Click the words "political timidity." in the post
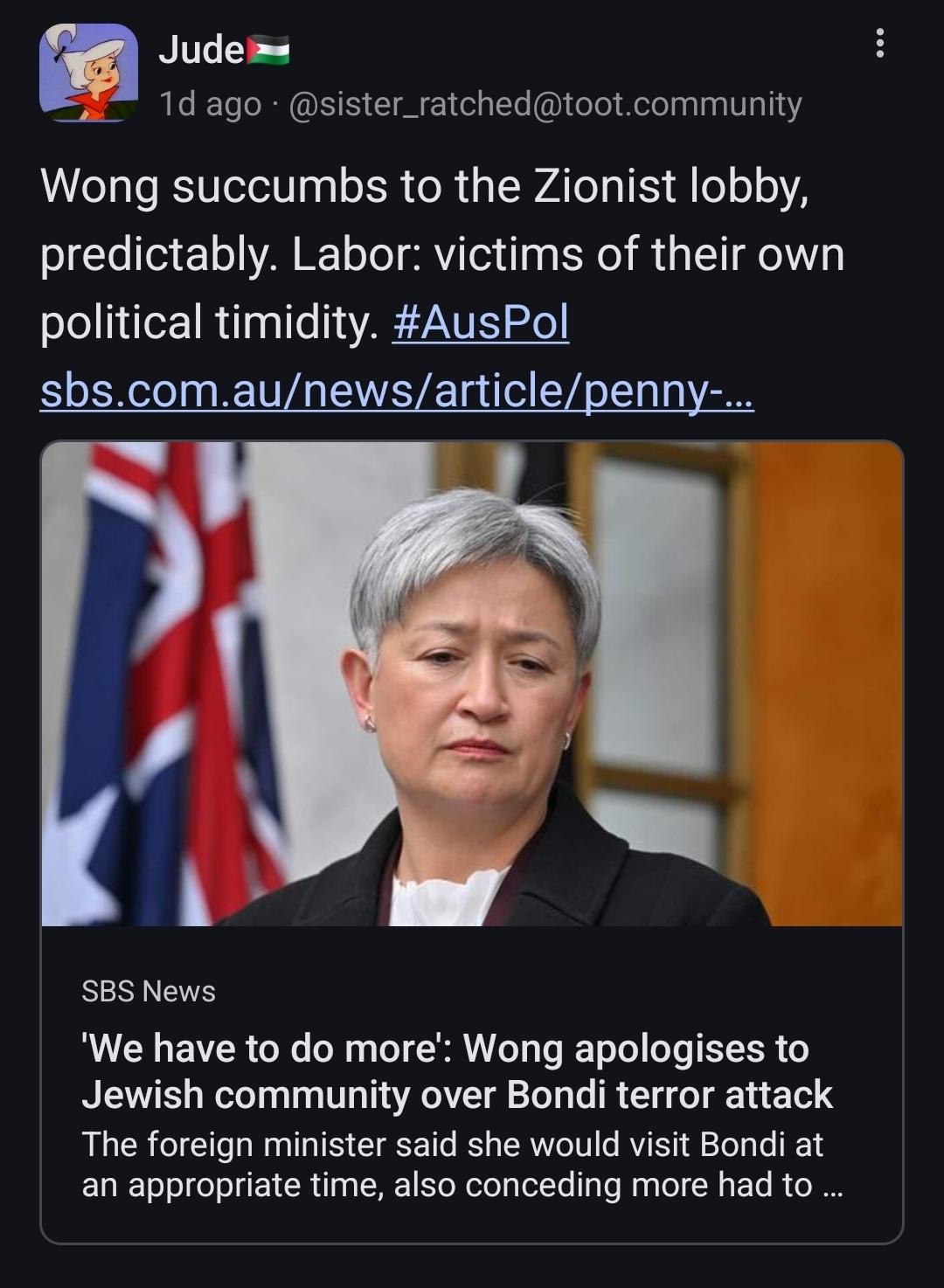The image size is (944, 1288). (208, 323)
